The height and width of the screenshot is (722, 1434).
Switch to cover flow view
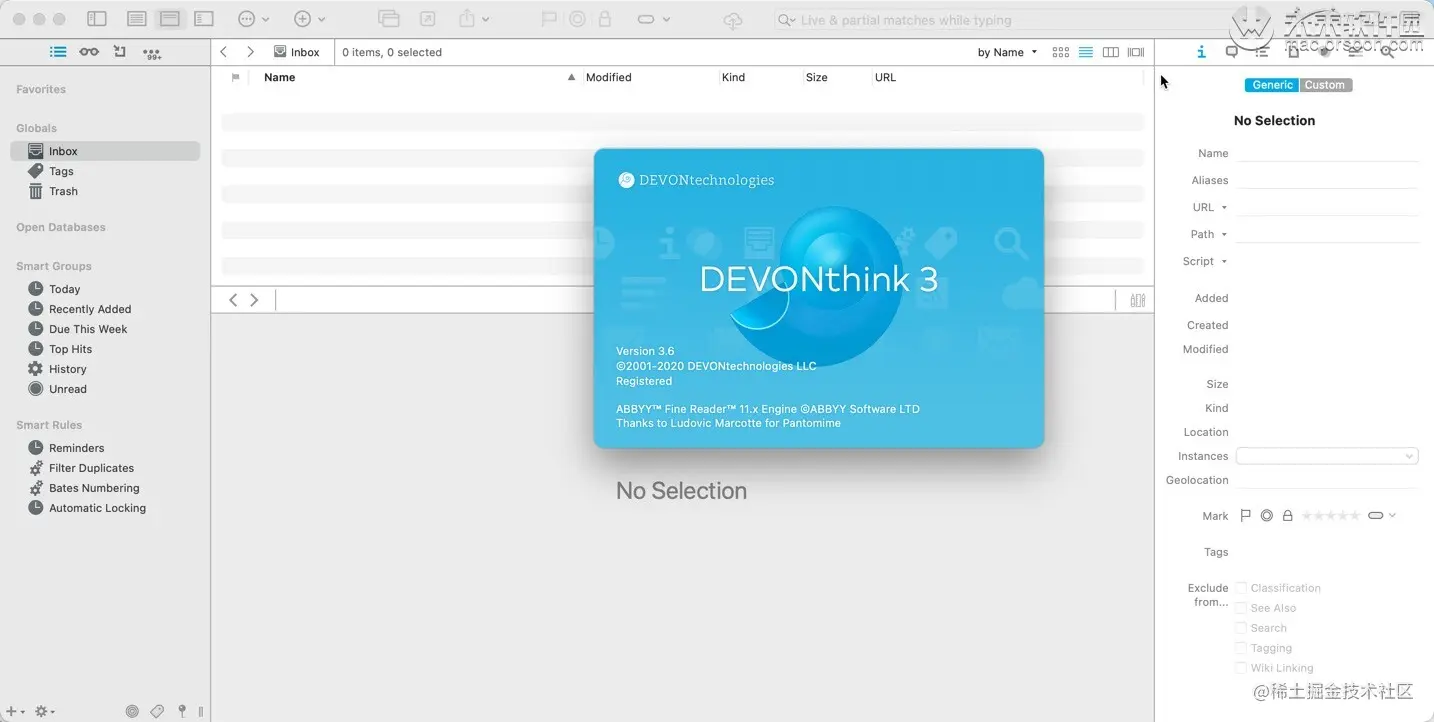click(1136, 52)
